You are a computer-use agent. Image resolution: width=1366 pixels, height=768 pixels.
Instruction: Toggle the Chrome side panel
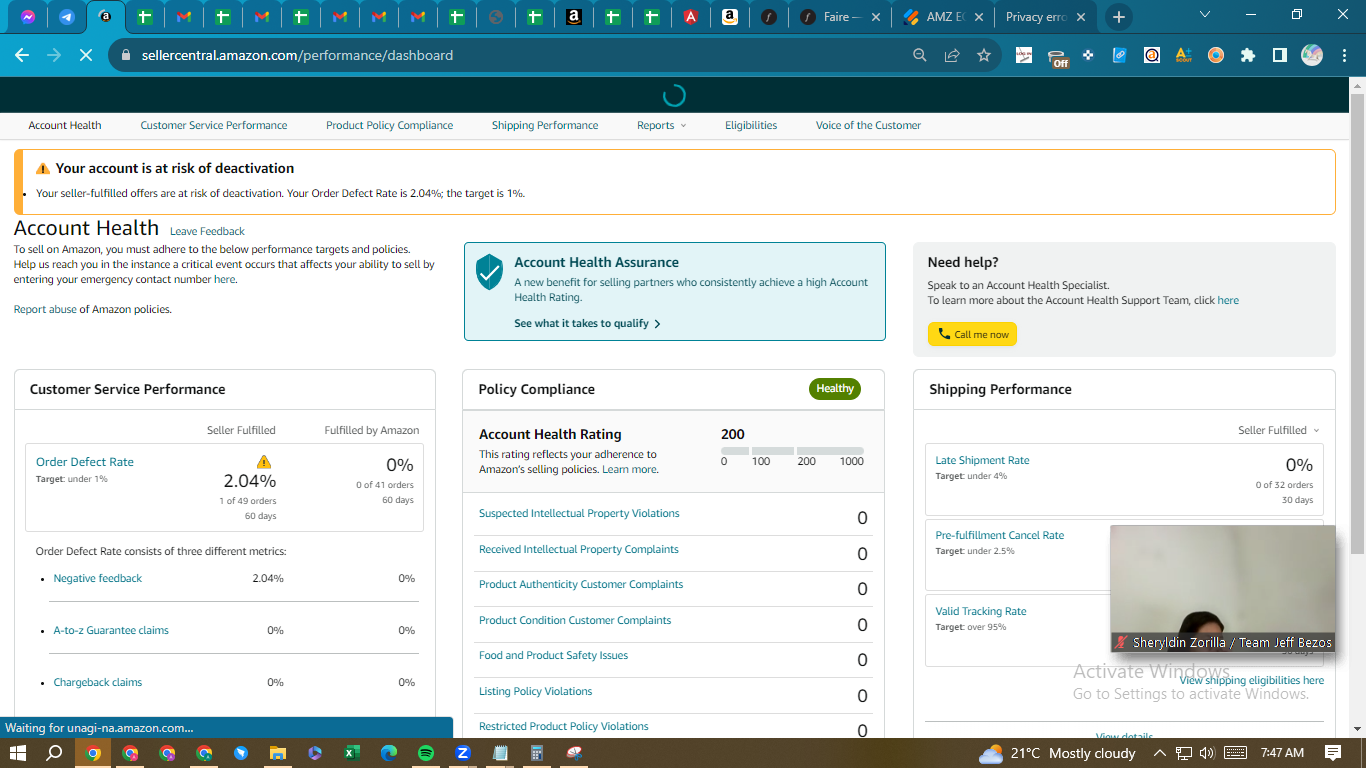coord(1280,55)
